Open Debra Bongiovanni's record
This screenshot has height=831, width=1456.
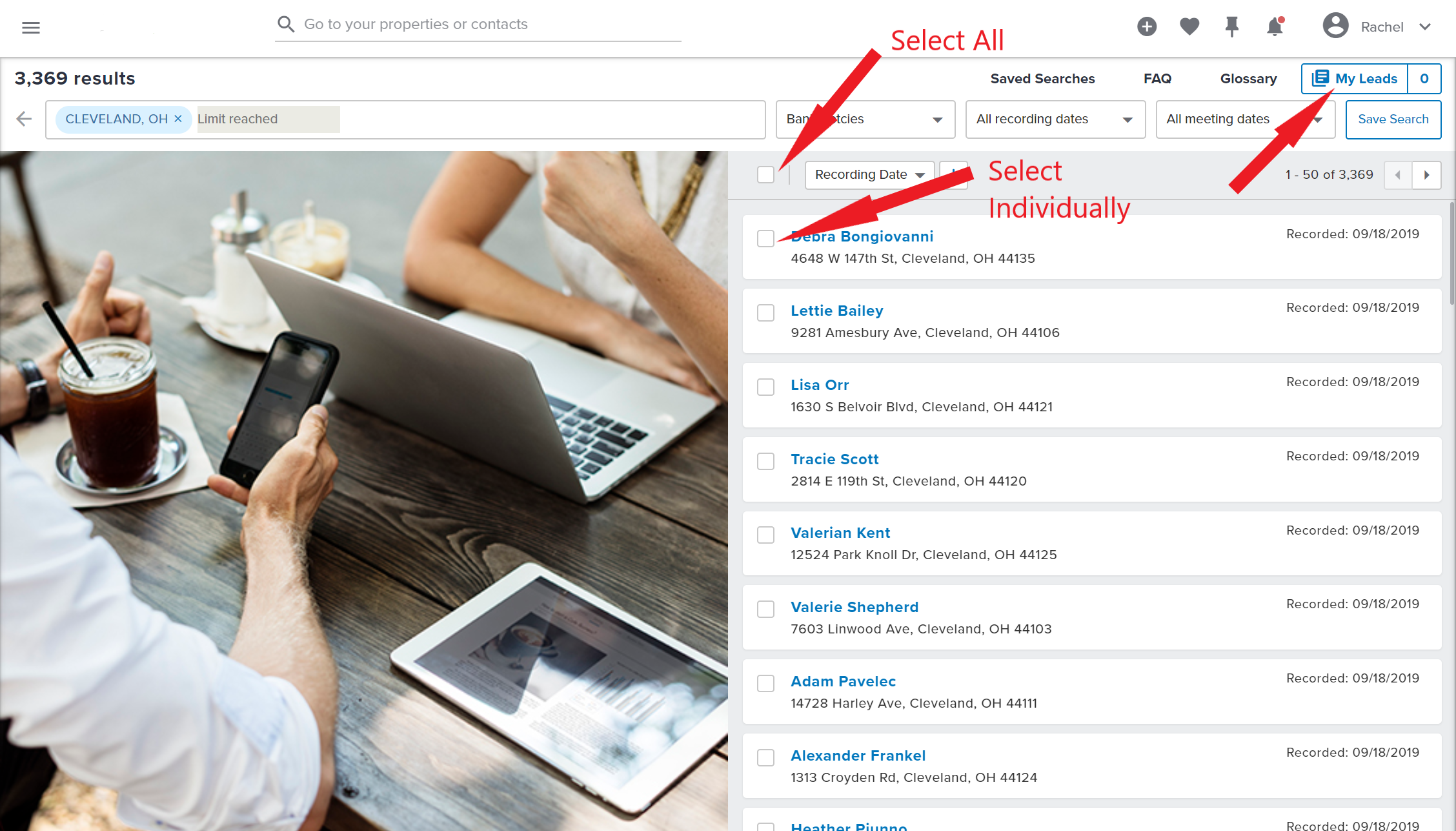(862, 236)
